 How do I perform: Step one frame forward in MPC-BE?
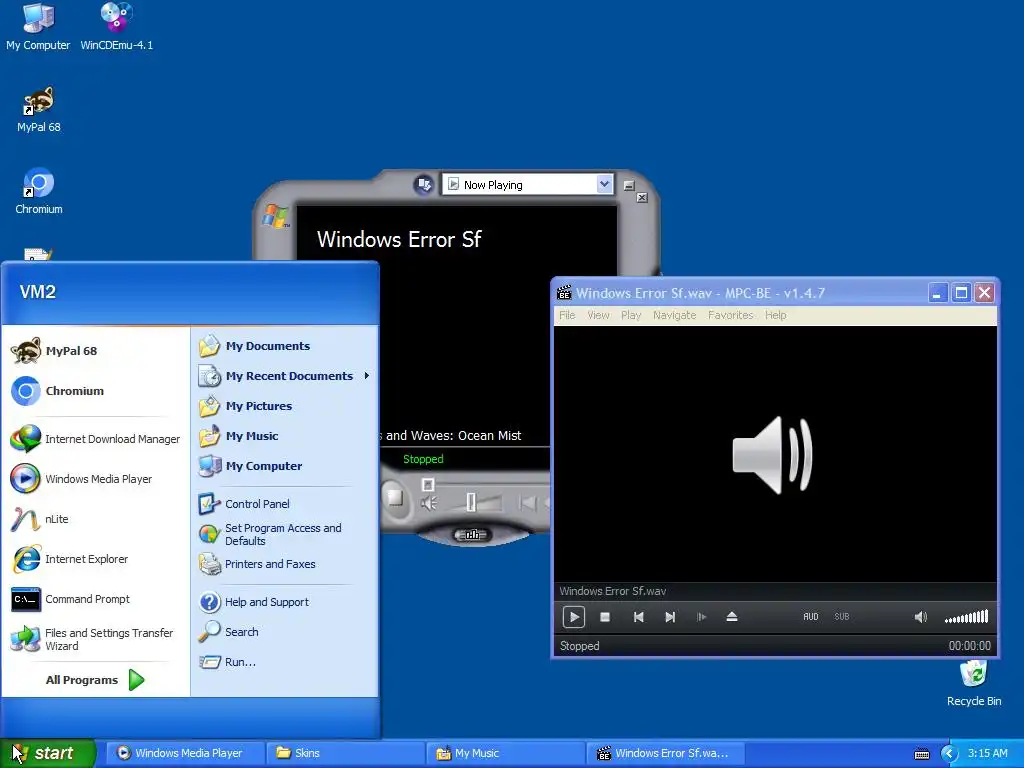click(701, 616)
